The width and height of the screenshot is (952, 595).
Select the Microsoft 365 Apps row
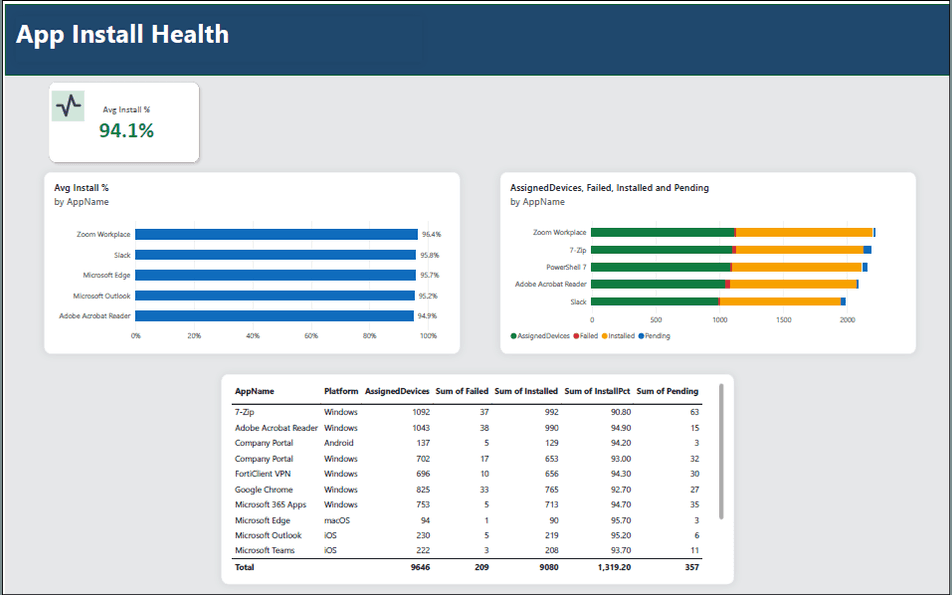pos(467,505)
